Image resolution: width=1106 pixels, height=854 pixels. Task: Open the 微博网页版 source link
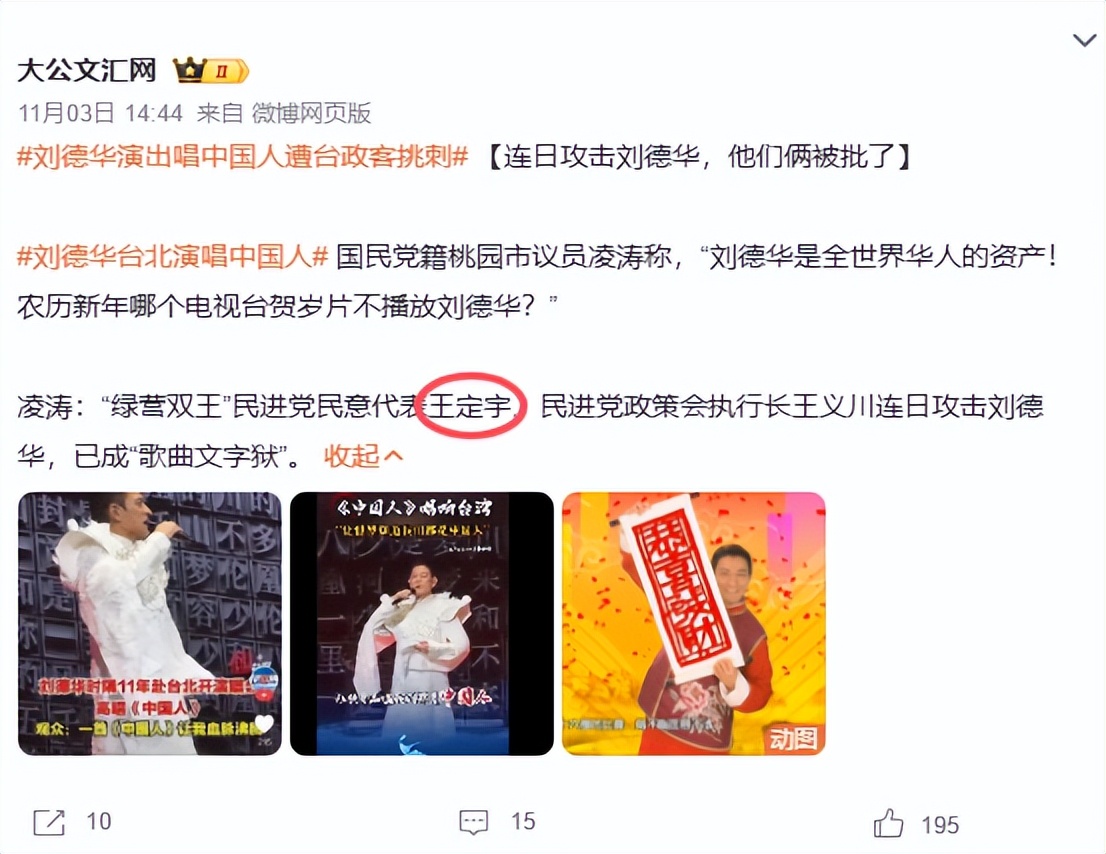[311, 113]
